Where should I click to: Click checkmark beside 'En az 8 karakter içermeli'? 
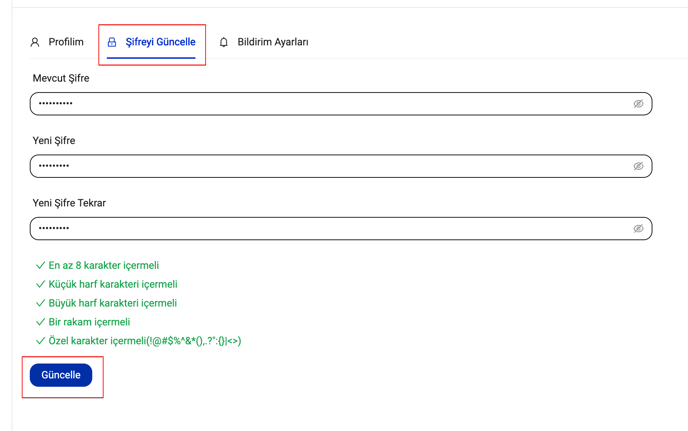(x=40, y=266)
